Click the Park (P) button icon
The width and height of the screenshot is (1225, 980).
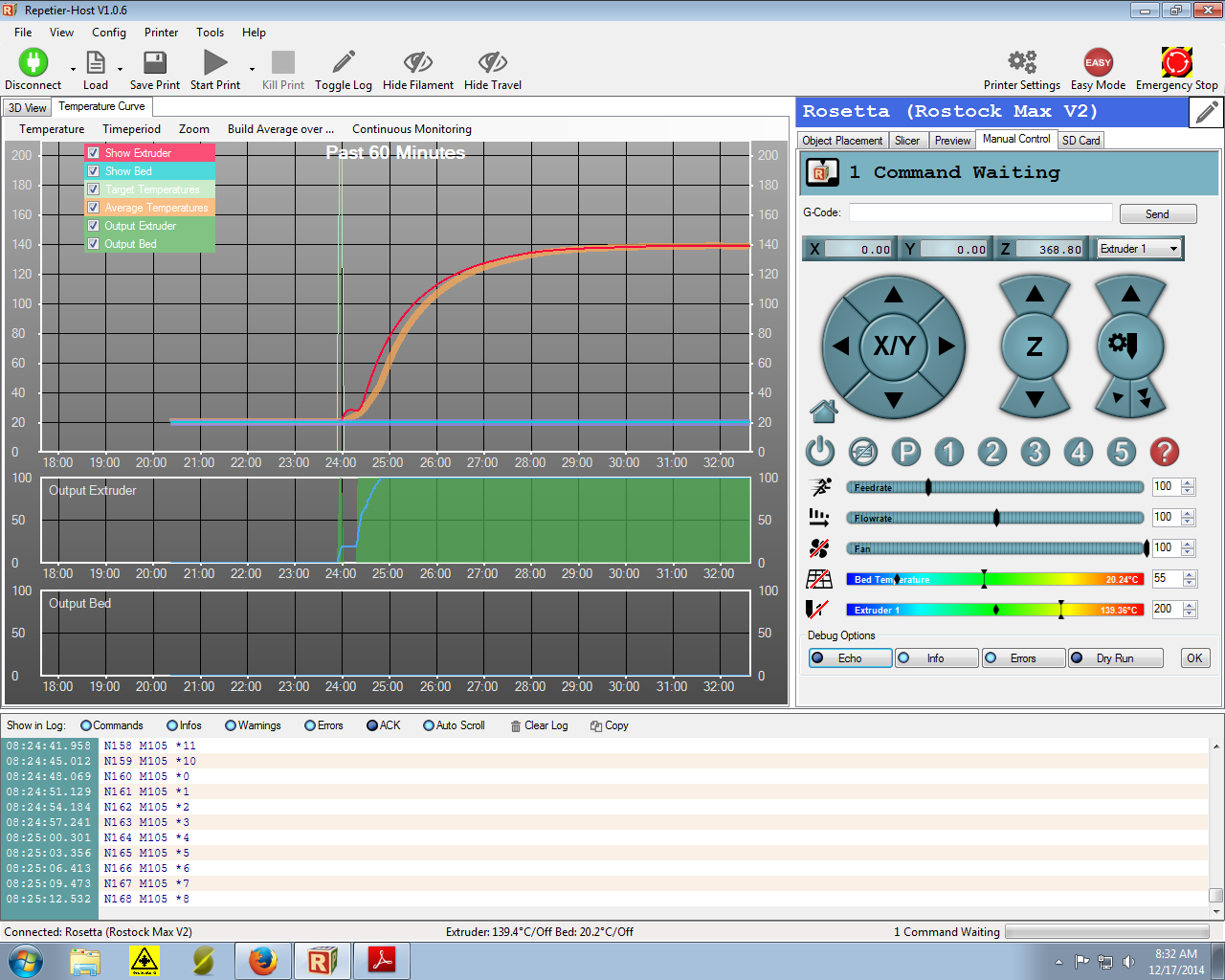pyautogui.click(x=905, y=452)
